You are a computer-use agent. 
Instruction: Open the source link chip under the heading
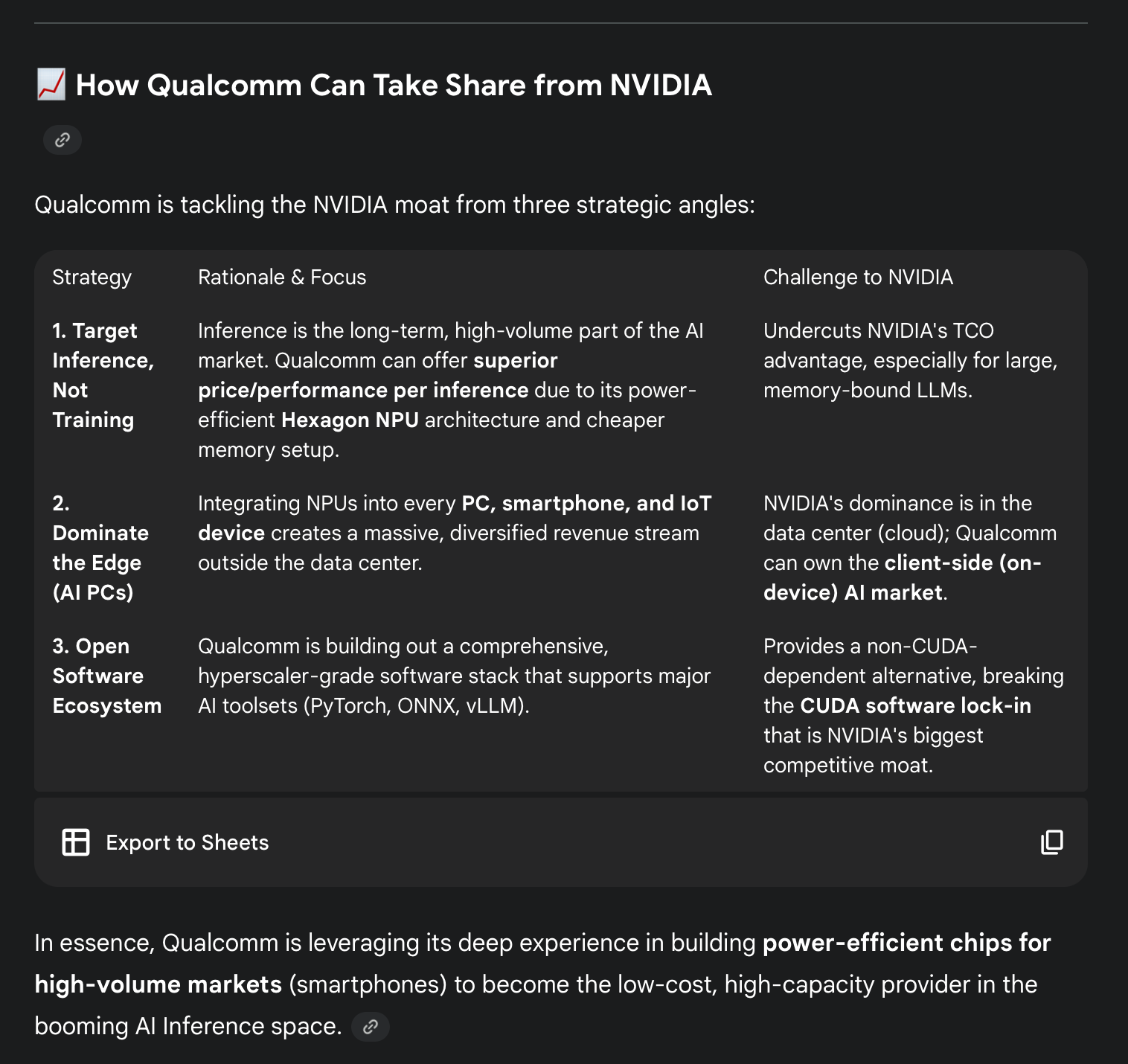(x=63, y=140)
